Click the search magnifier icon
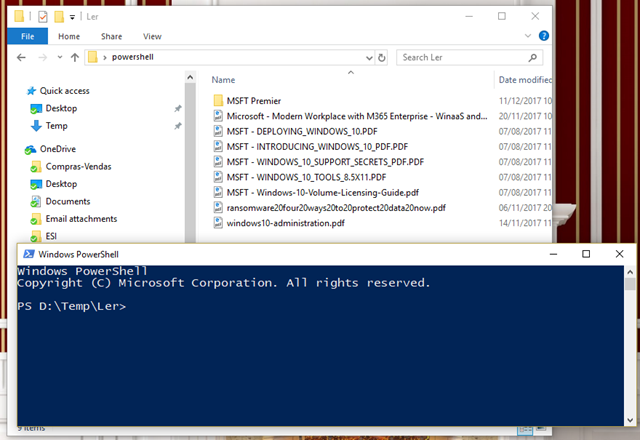The width and height of the screenshot is (640, 440). (x=532, y=58)
